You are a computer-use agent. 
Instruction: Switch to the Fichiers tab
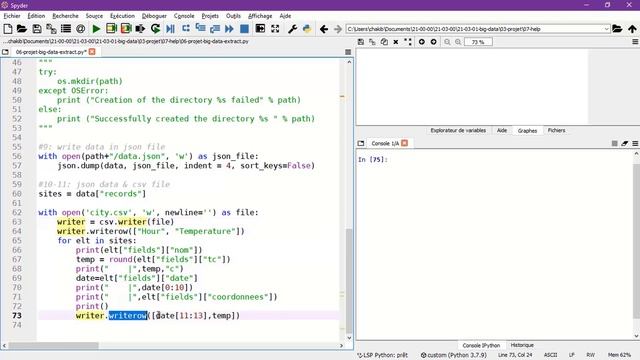point(556,131)
